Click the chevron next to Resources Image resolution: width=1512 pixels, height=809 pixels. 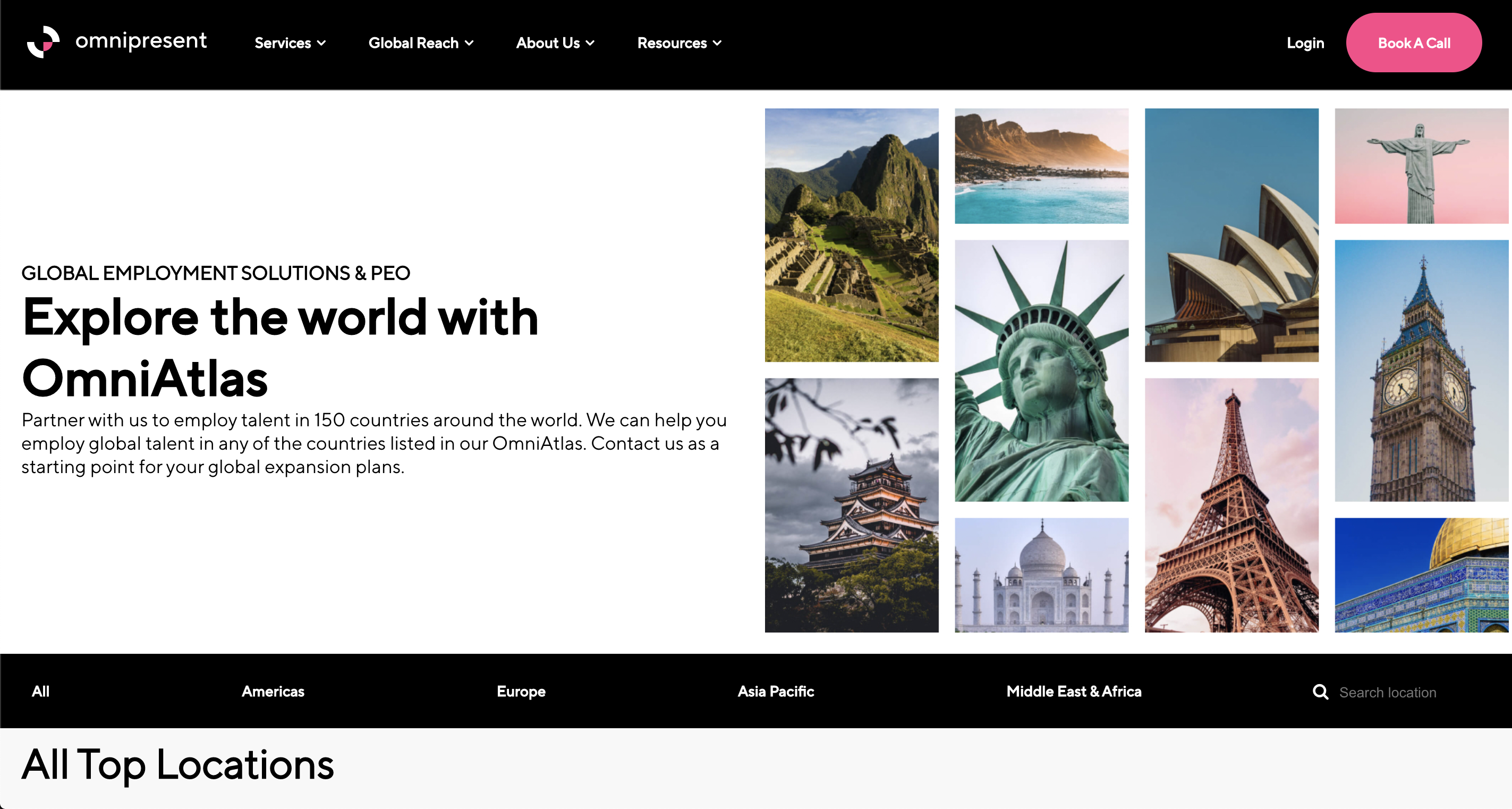pyautogui.click(x=717, y=44)
